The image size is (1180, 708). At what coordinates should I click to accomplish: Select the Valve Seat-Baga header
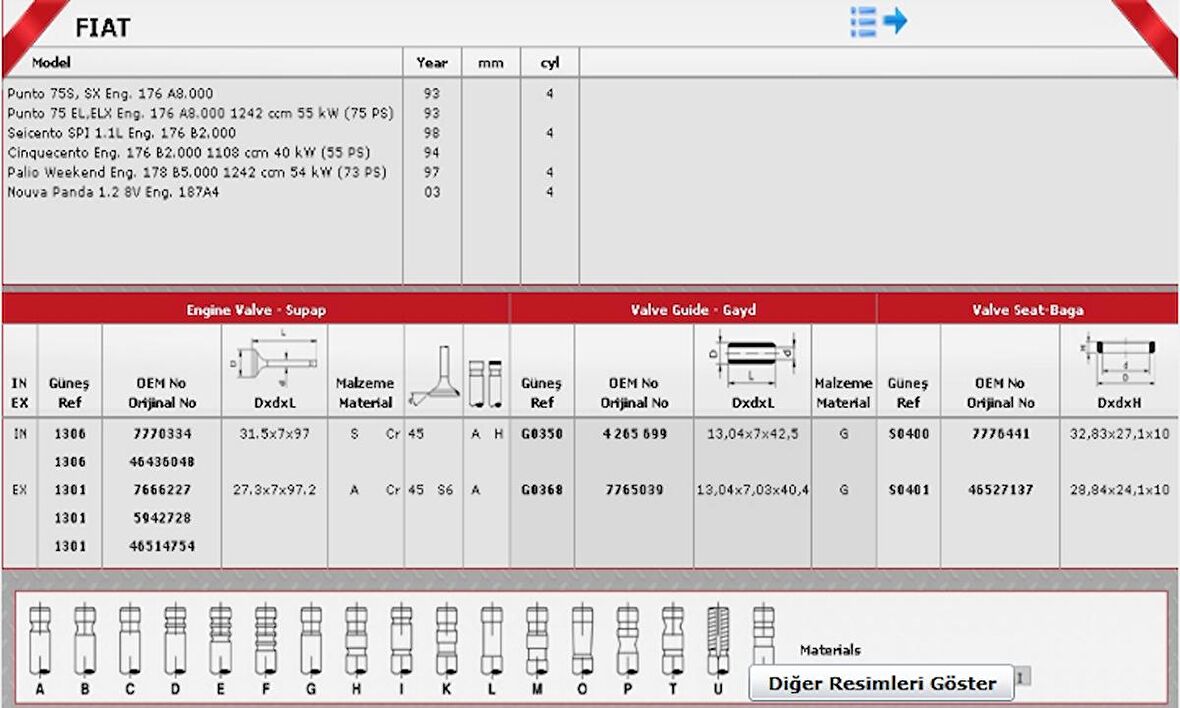tap(1027, 310)
